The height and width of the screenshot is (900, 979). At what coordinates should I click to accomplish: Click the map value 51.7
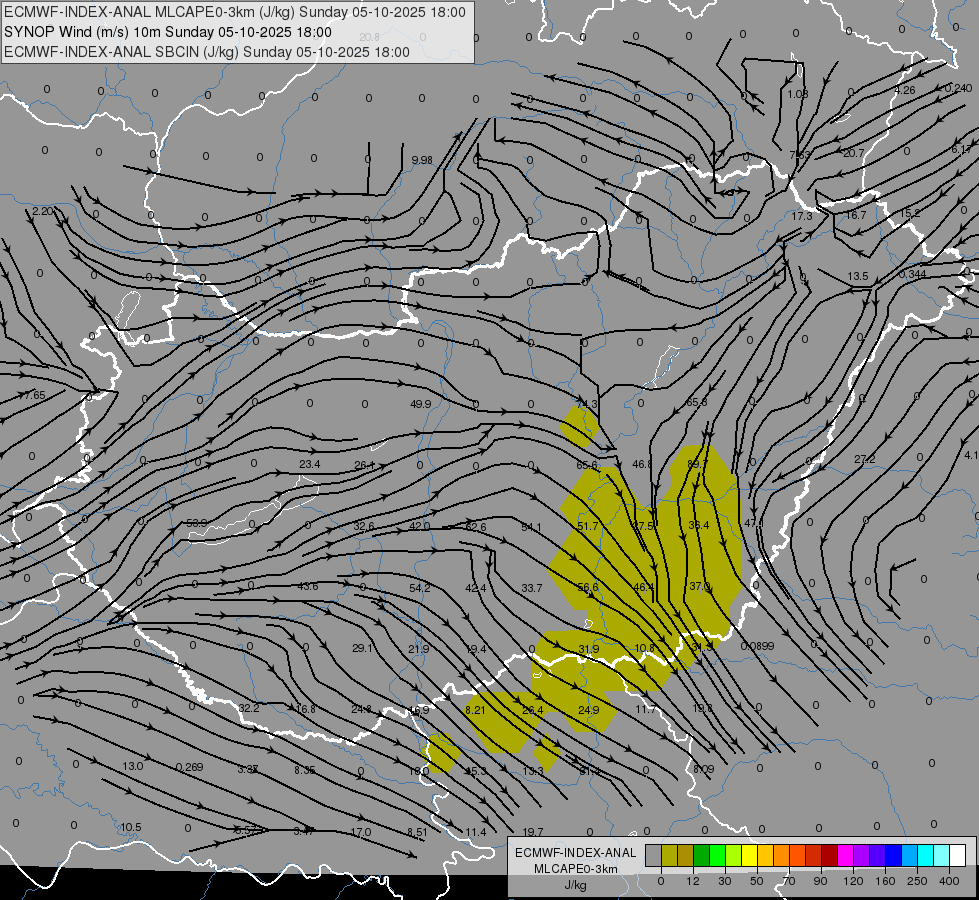588,526
